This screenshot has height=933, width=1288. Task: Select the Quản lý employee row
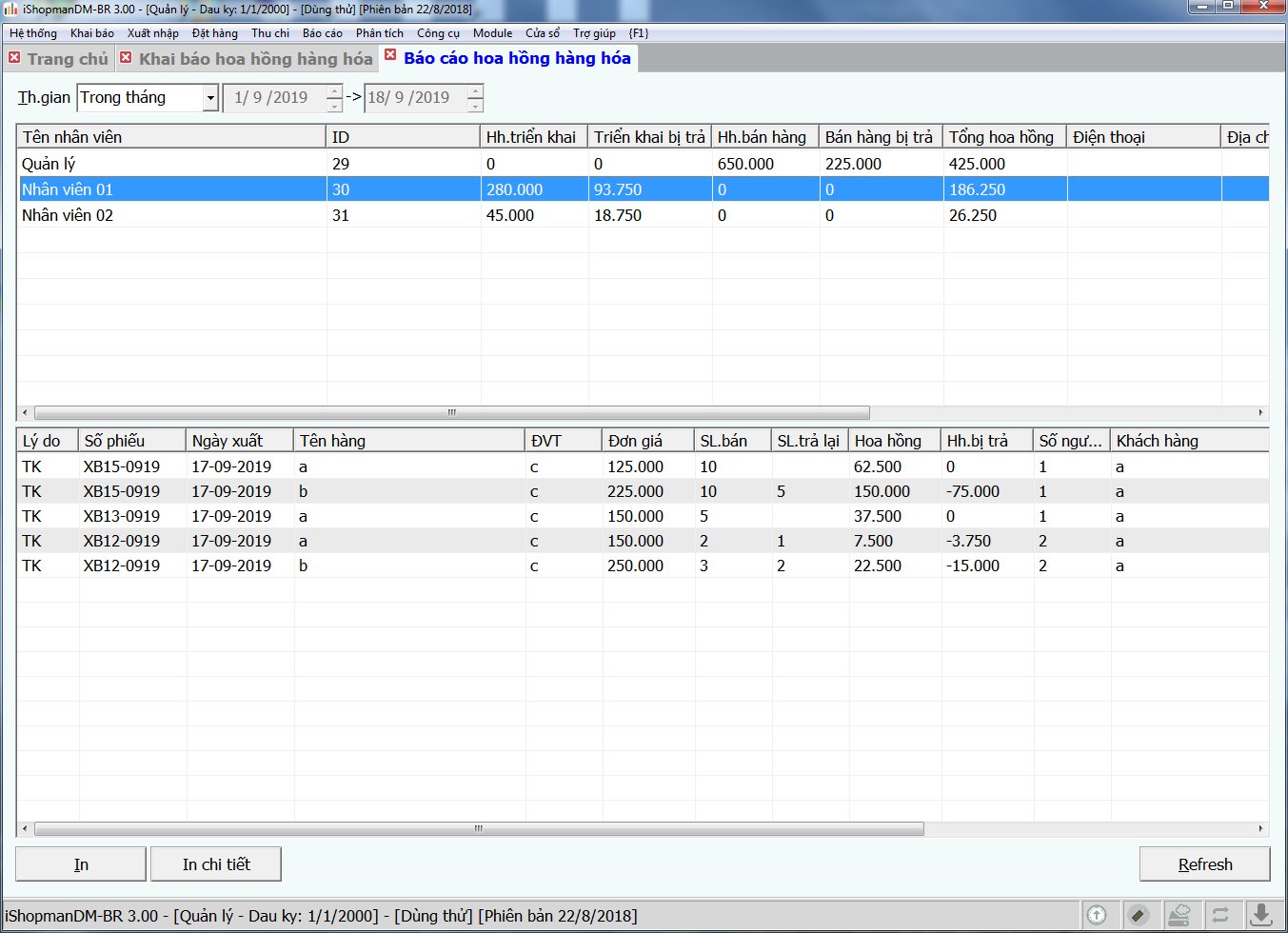tap(643, 164)
